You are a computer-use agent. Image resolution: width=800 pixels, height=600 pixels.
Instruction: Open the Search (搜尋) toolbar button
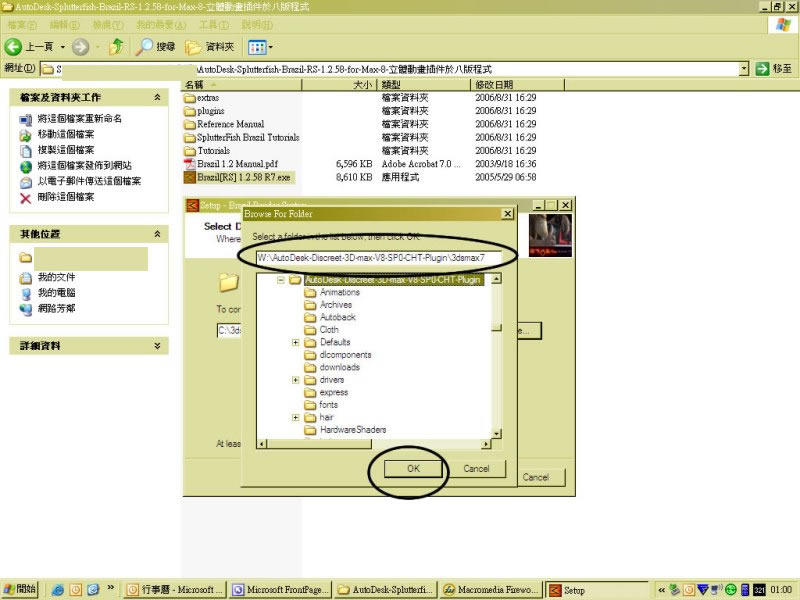point(156,47)
